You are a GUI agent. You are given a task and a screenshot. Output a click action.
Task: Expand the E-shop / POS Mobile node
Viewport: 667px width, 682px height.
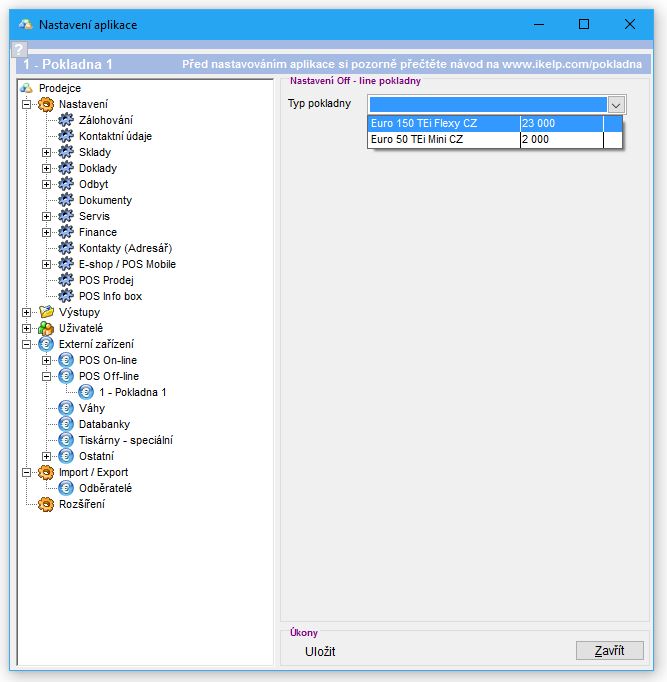[46, 264]
